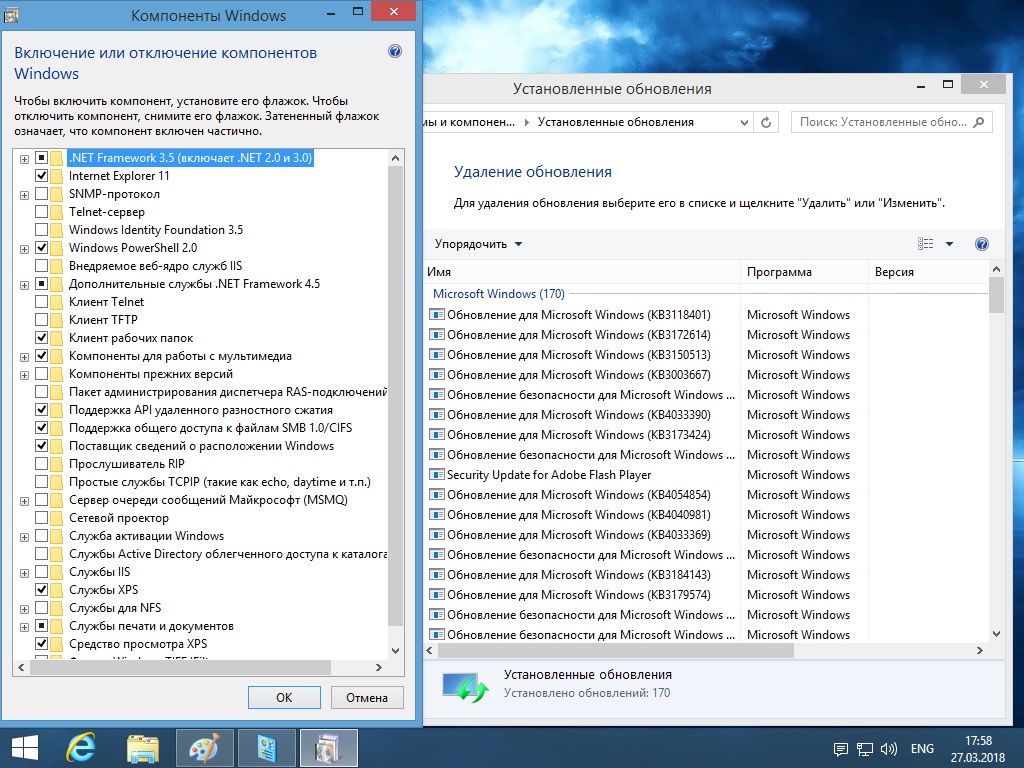Click the Windows Start button
Image resolution: width=1024 pixels, height=768 pixels.
point(24,747)
